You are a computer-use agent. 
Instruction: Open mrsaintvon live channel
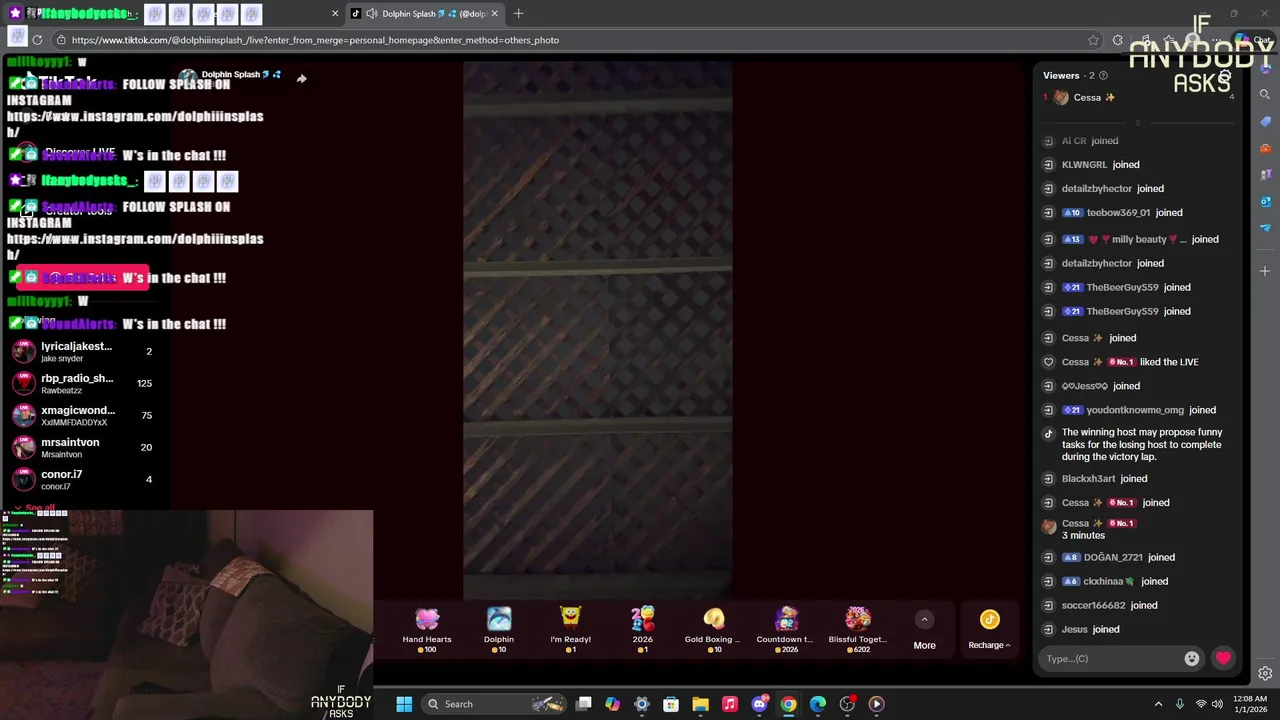coord(82,447)
